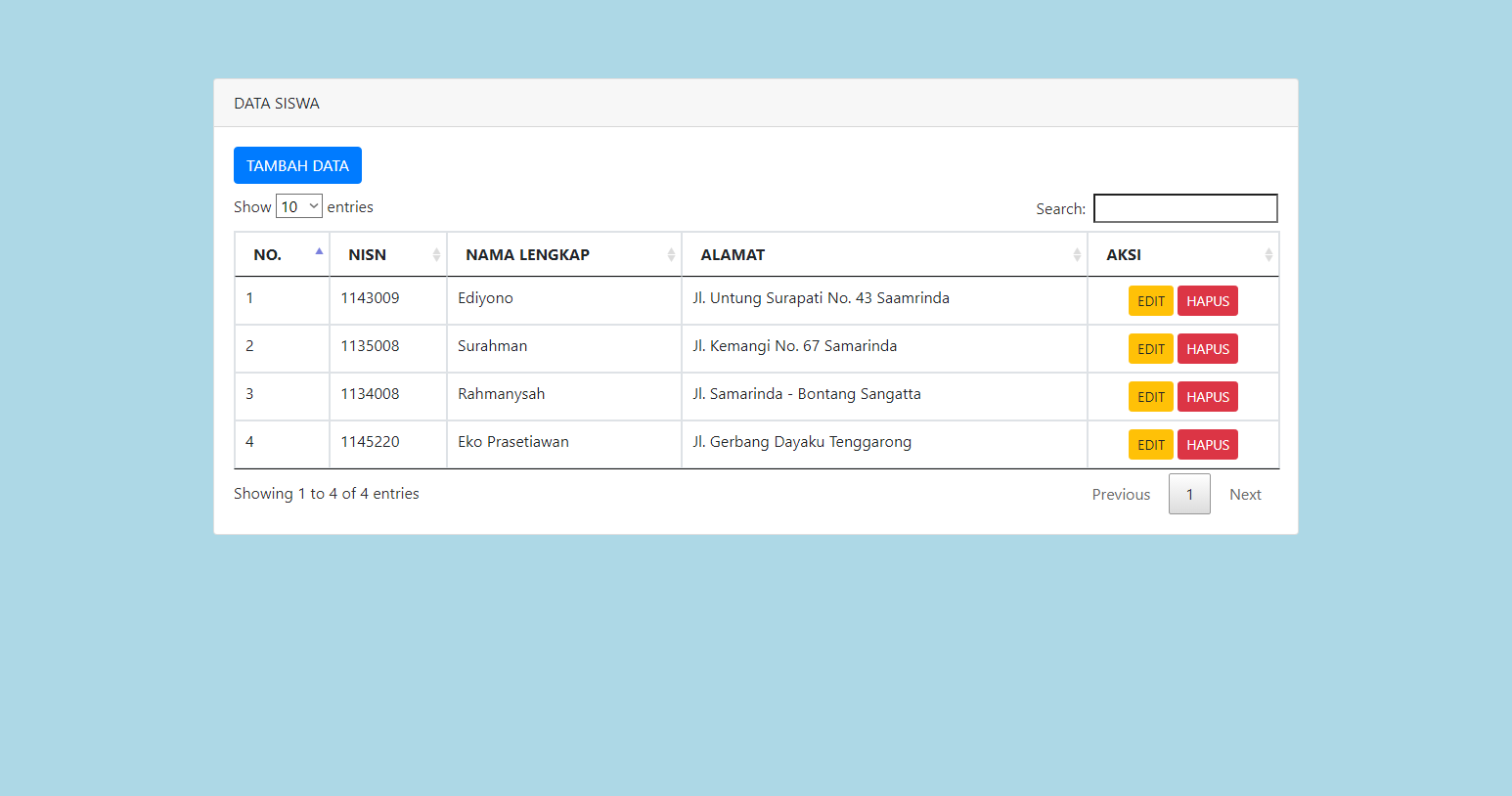Sort table by AKSI column
This screenshot has width=1512, height=796.
click(x=1183, y=254)
